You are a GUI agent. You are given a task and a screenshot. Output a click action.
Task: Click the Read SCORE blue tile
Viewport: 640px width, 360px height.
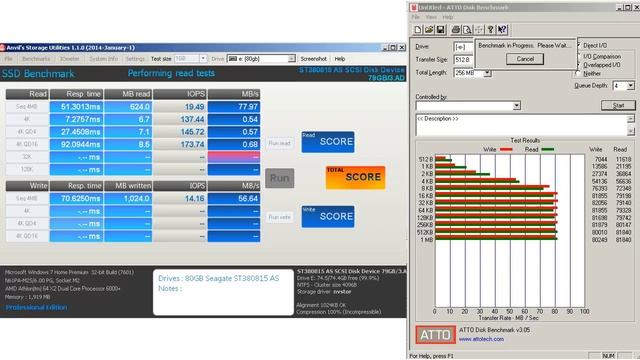click(328, 142)
